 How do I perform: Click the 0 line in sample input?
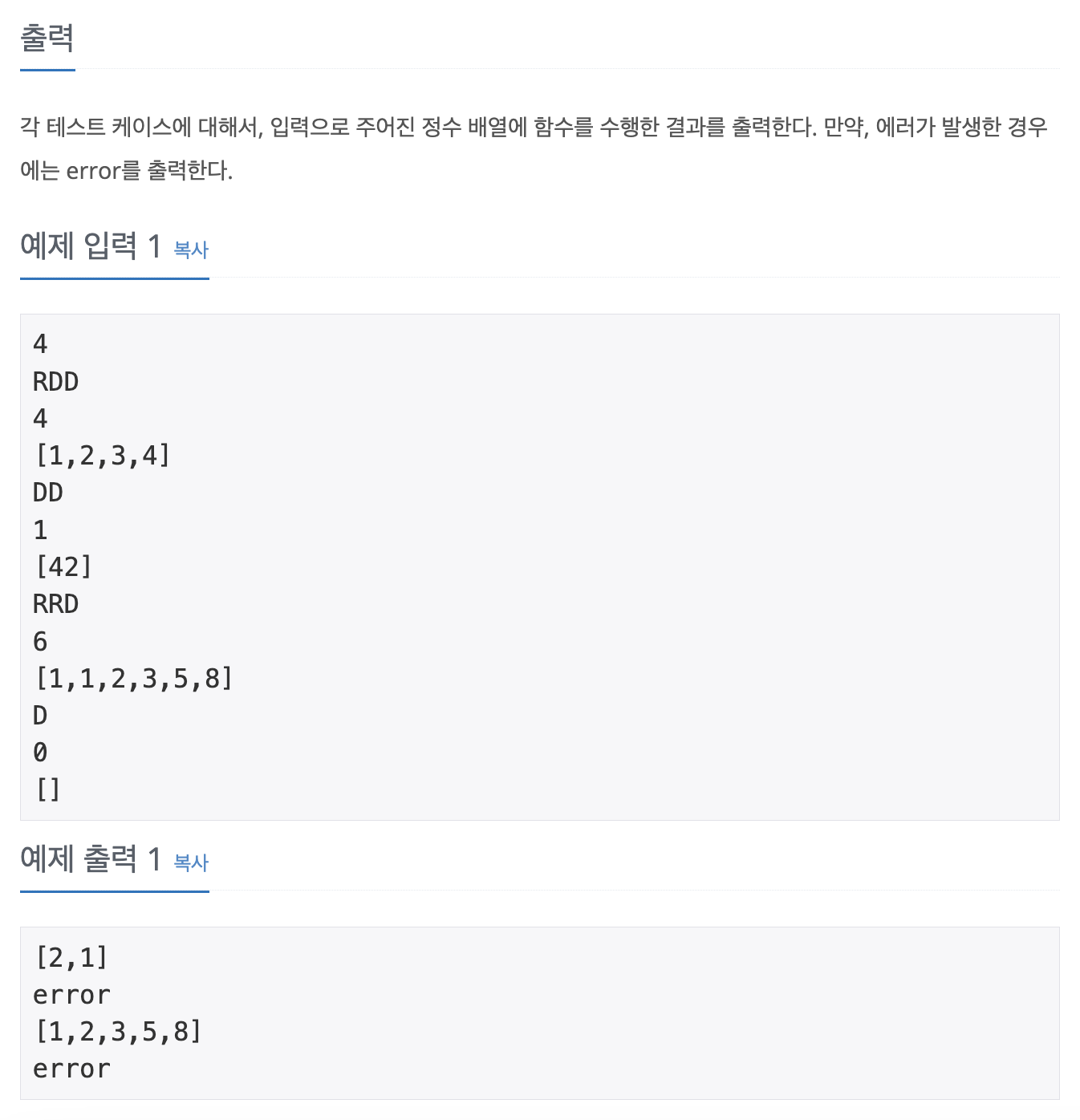[40, 753]
